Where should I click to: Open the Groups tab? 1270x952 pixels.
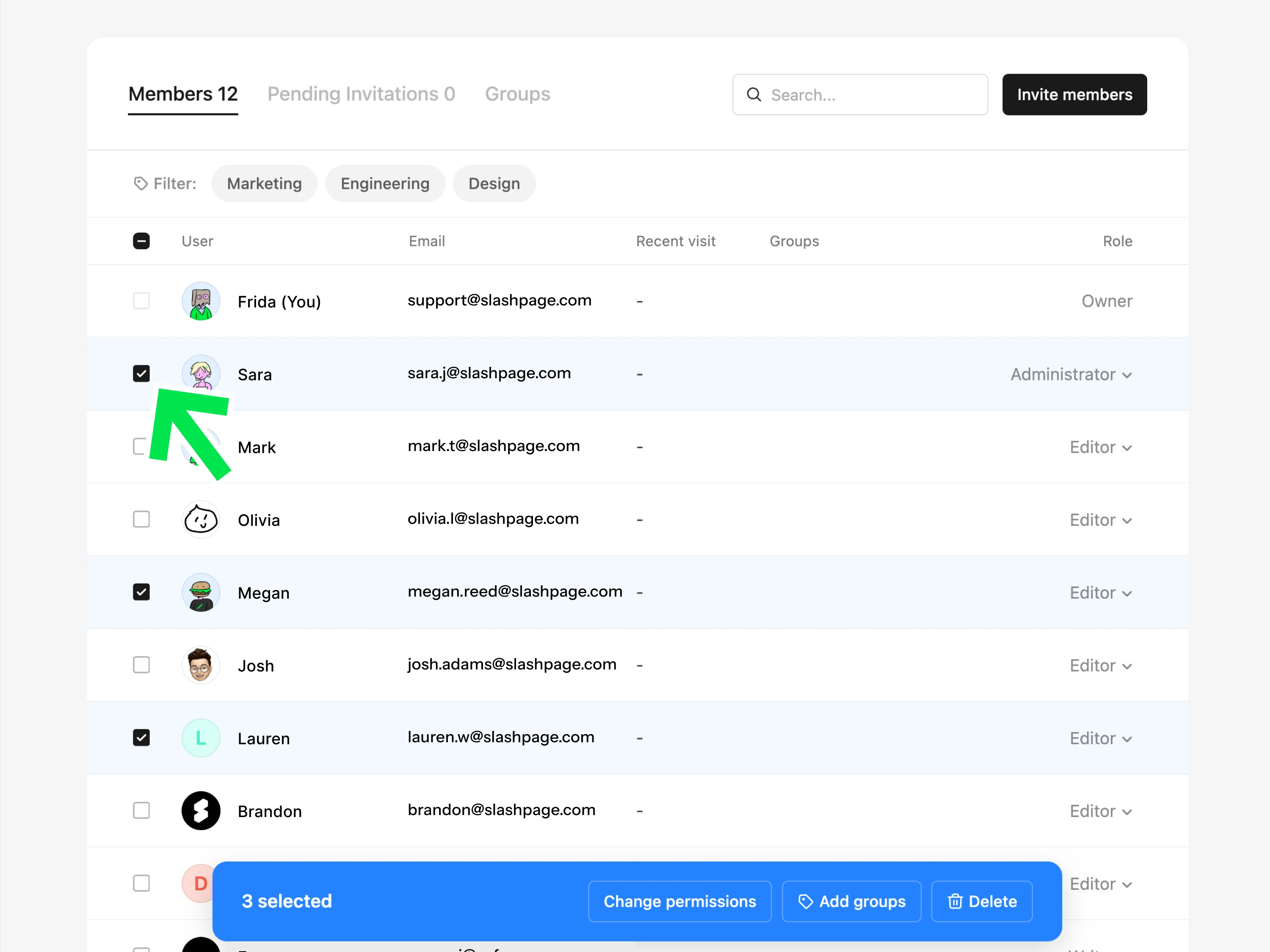pyautogui.click(x=517, y=94)
